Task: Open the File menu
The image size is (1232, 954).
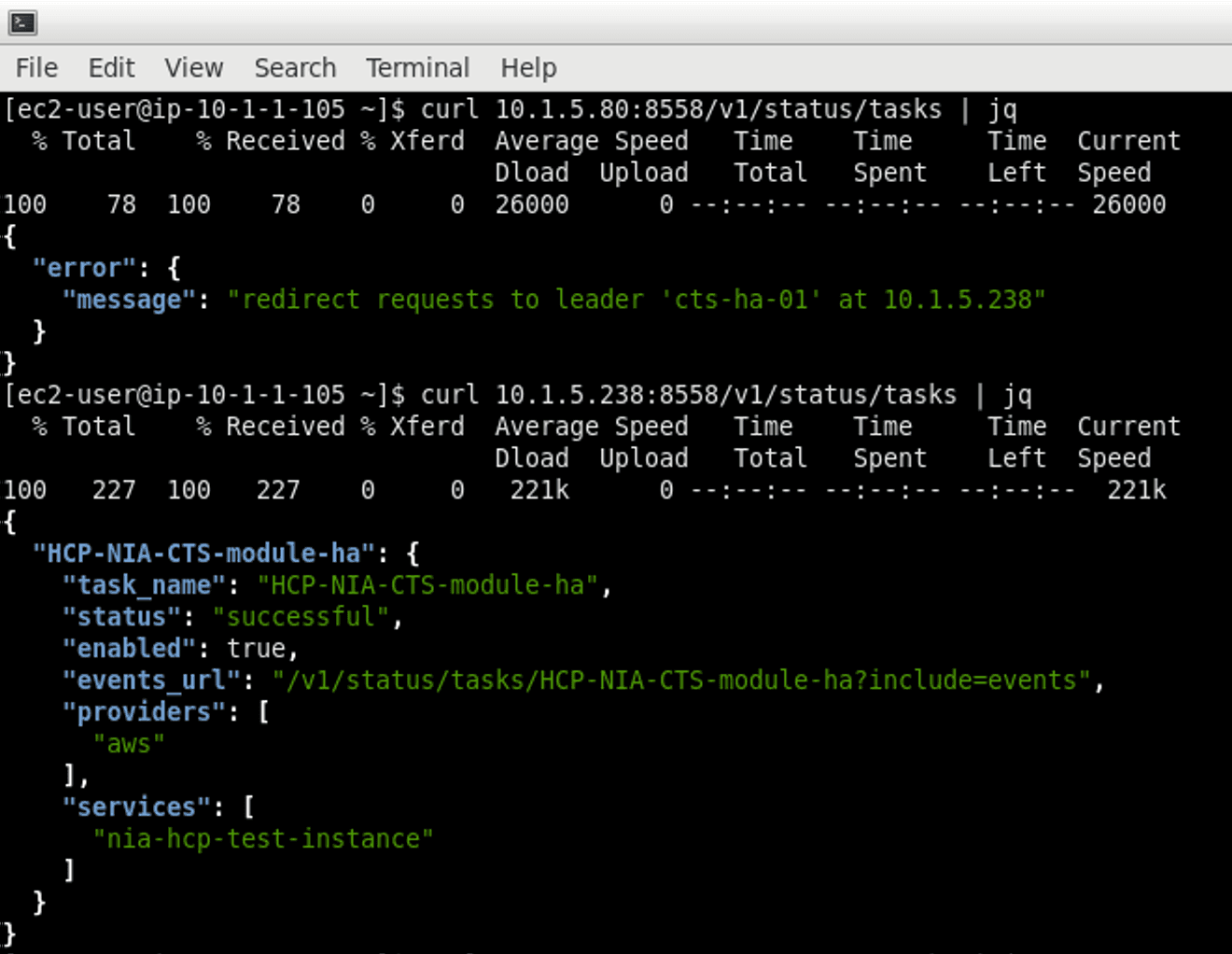Action: pos(36,68)
